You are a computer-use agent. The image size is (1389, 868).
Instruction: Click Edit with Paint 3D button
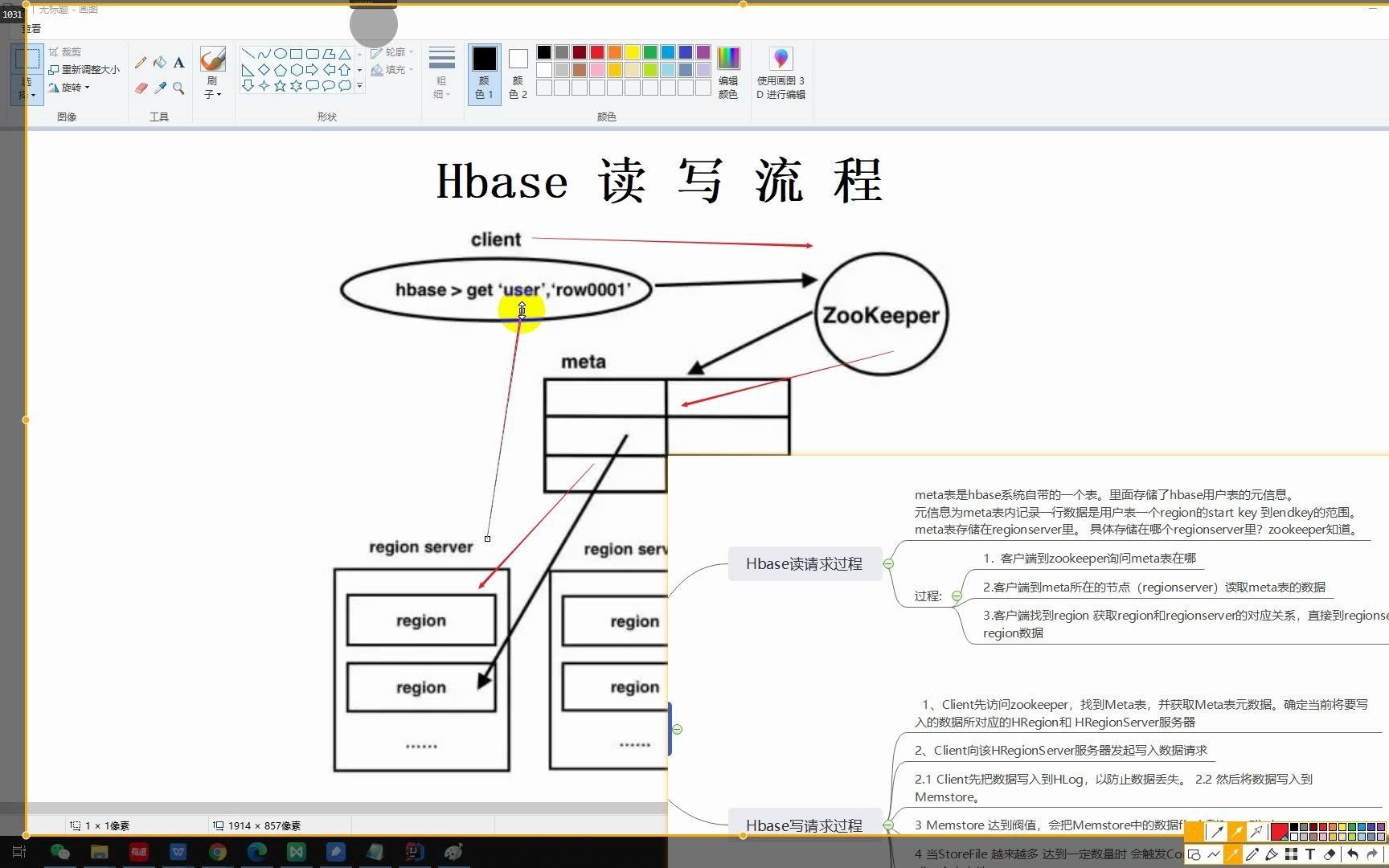[781, 72]
